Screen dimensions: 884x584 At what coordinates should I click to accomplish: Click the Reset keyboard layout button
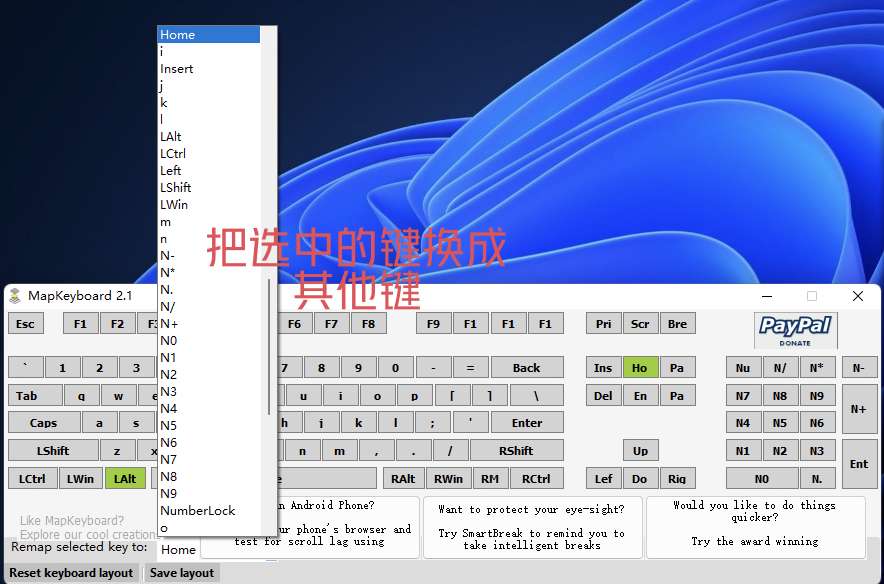71,573
